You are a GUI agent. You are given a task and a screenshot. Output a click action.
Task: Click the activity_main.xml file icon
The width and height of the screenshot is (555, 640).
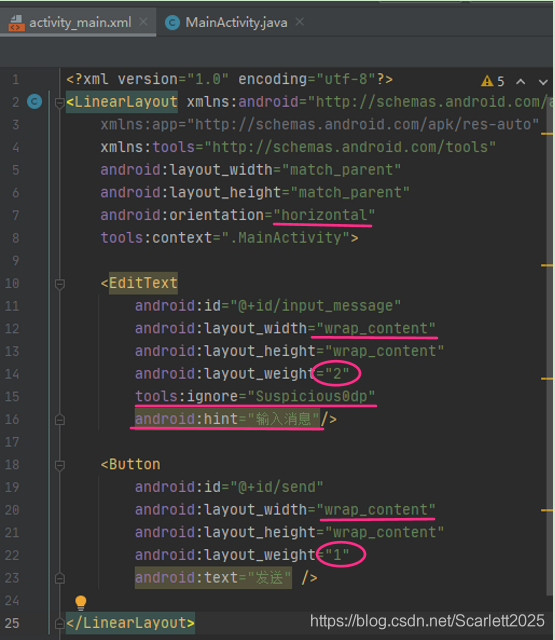(x=16, y=23)
